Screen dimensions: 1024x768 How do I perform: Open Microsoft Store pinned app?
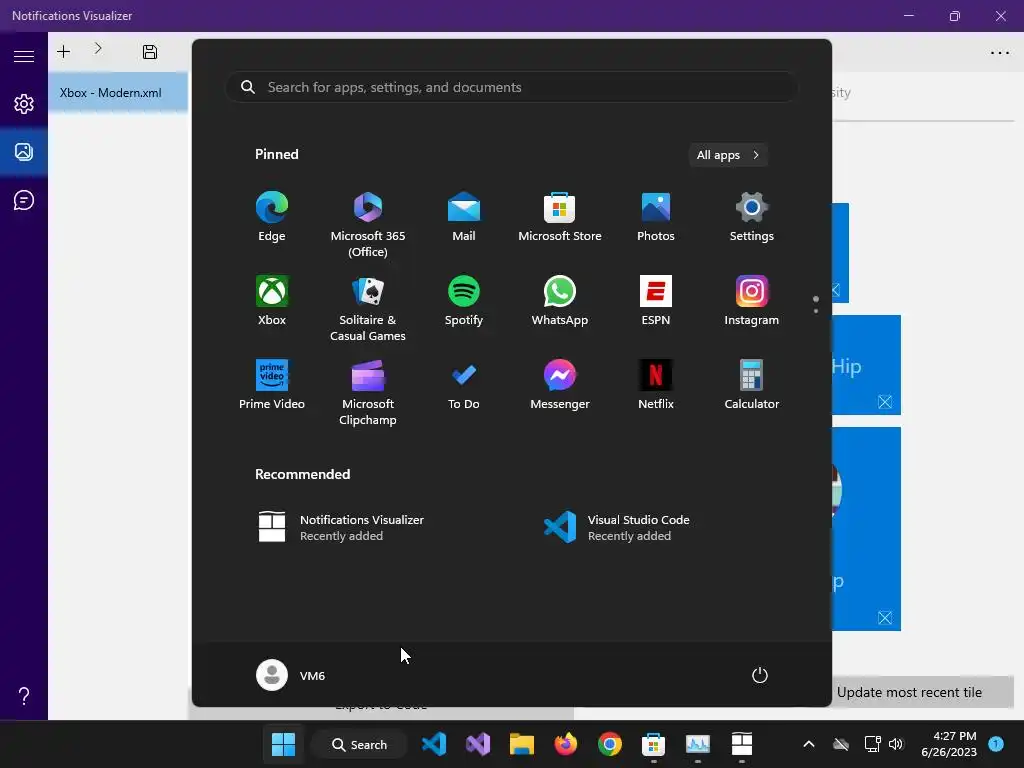(560, 217)
